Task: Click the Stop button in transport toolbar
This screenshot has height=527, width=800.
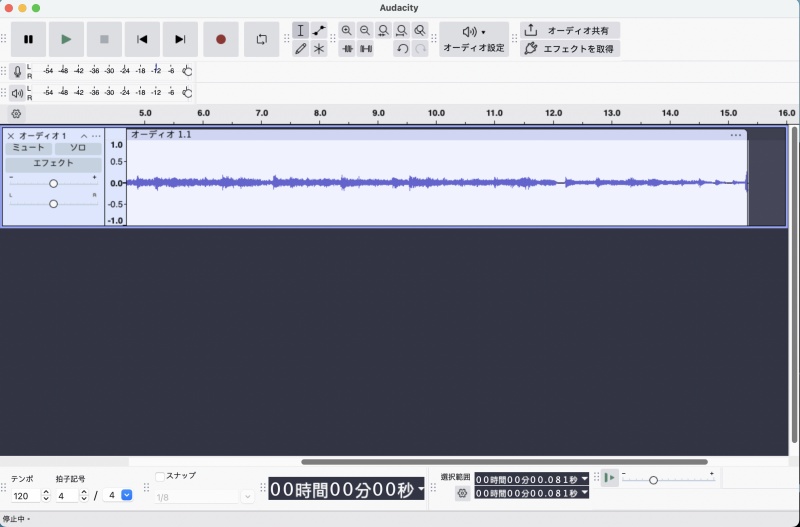Action: point(104,39)
